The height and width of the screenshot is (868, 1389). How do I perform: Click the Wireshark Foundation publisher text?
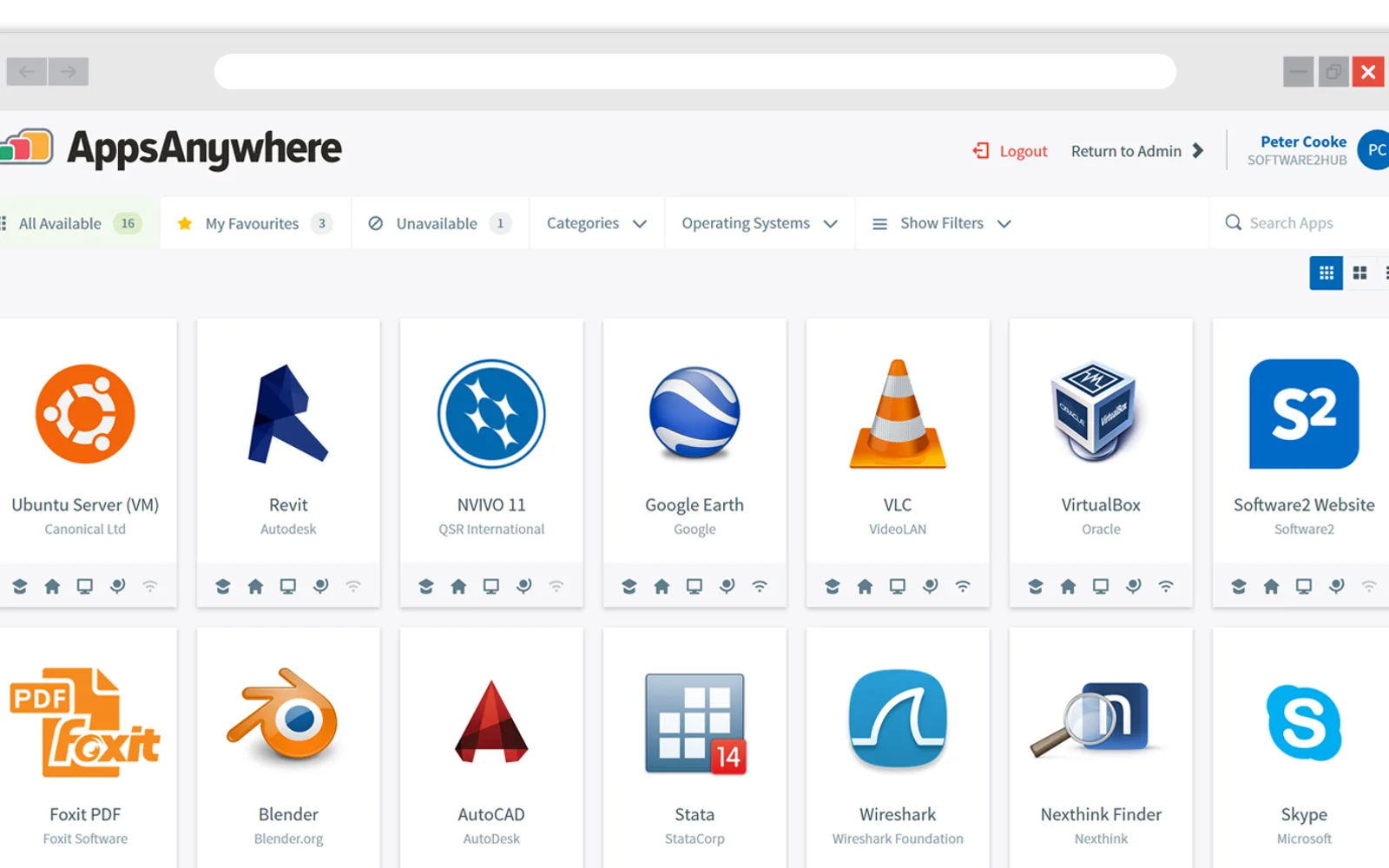click(x=898, y=838)
